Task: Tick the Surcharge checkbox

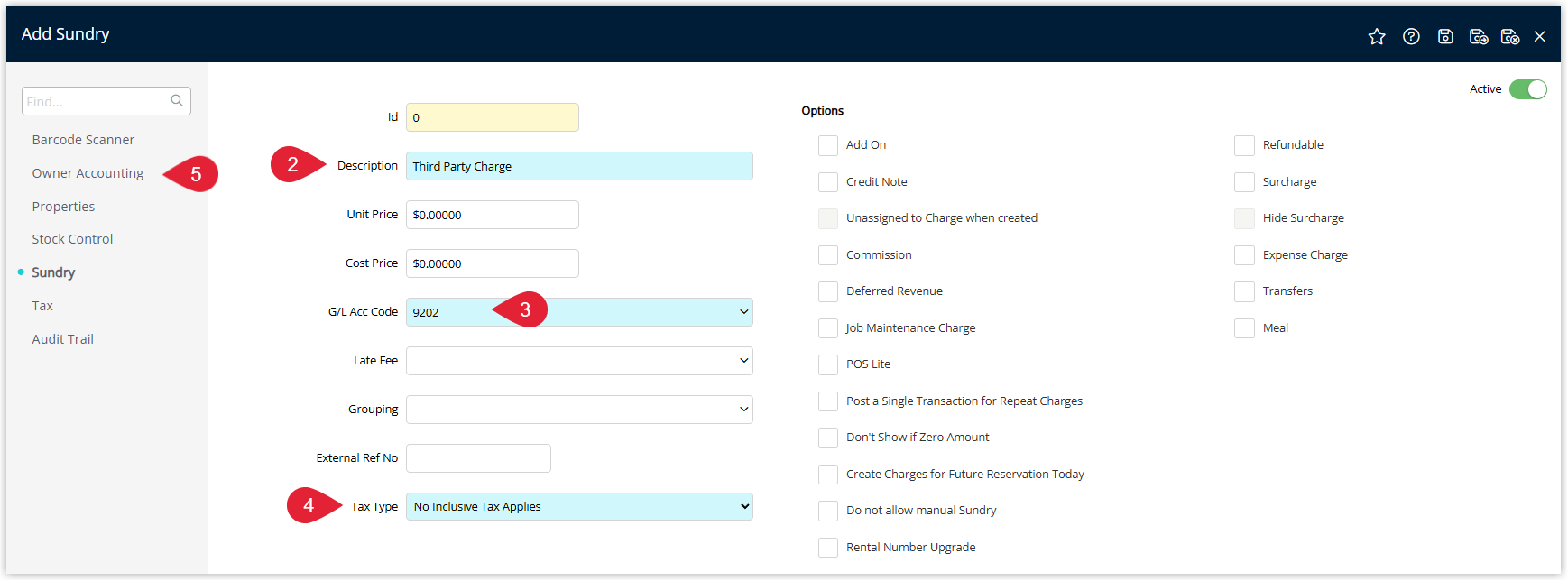Action: (1244, 182)
